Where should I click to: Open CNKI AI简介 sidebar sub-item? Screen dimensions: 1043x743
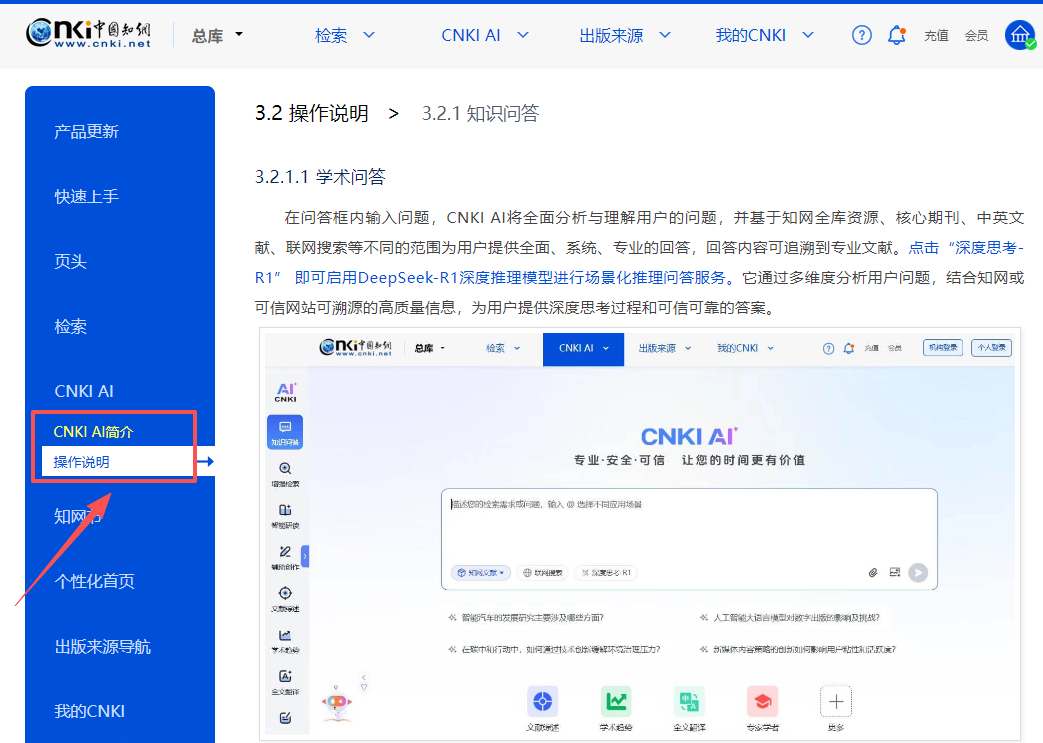(93, 432)
